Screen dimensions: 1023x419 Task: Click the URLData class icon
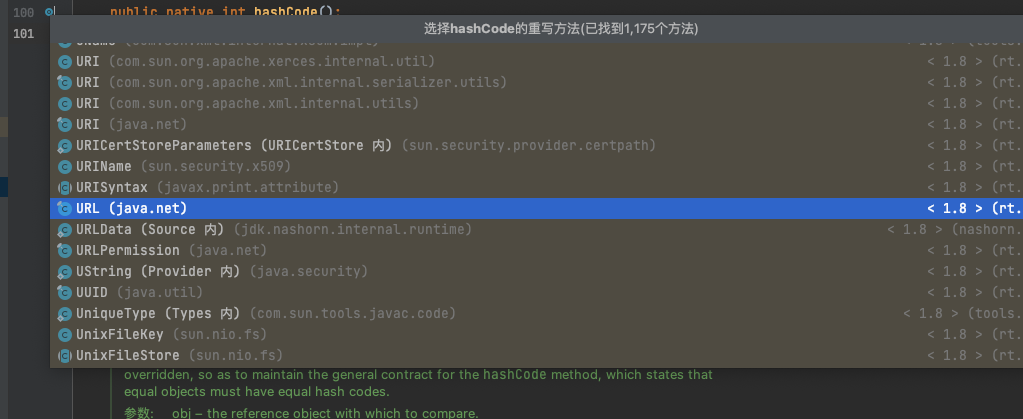64,230
